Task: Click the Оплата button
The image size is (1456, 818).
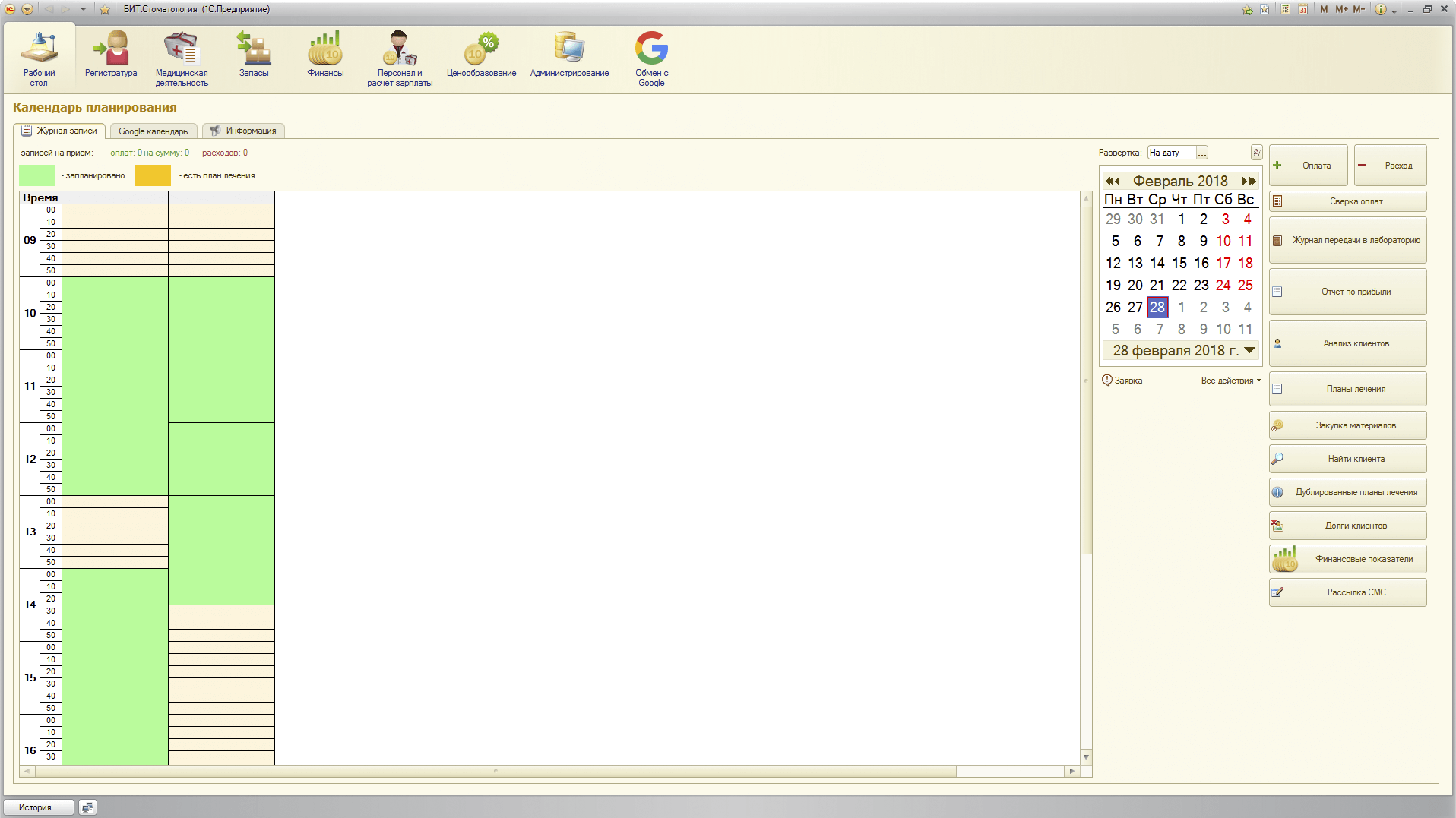Action: pos(1308,166)
